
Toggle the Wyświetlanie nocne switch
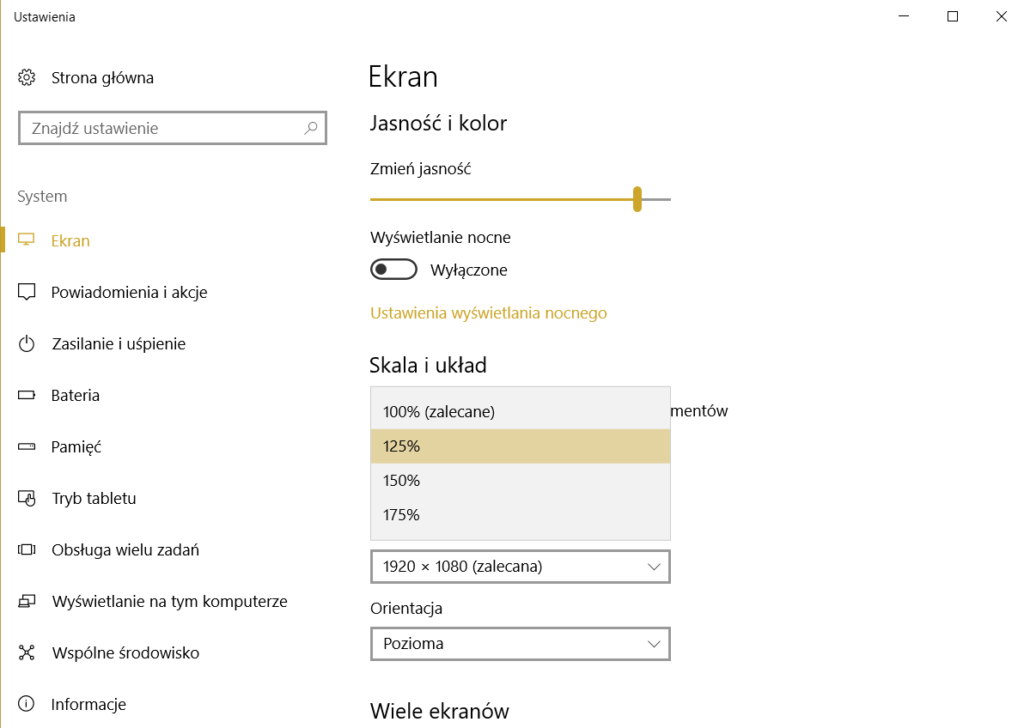[x=394, y=270]
